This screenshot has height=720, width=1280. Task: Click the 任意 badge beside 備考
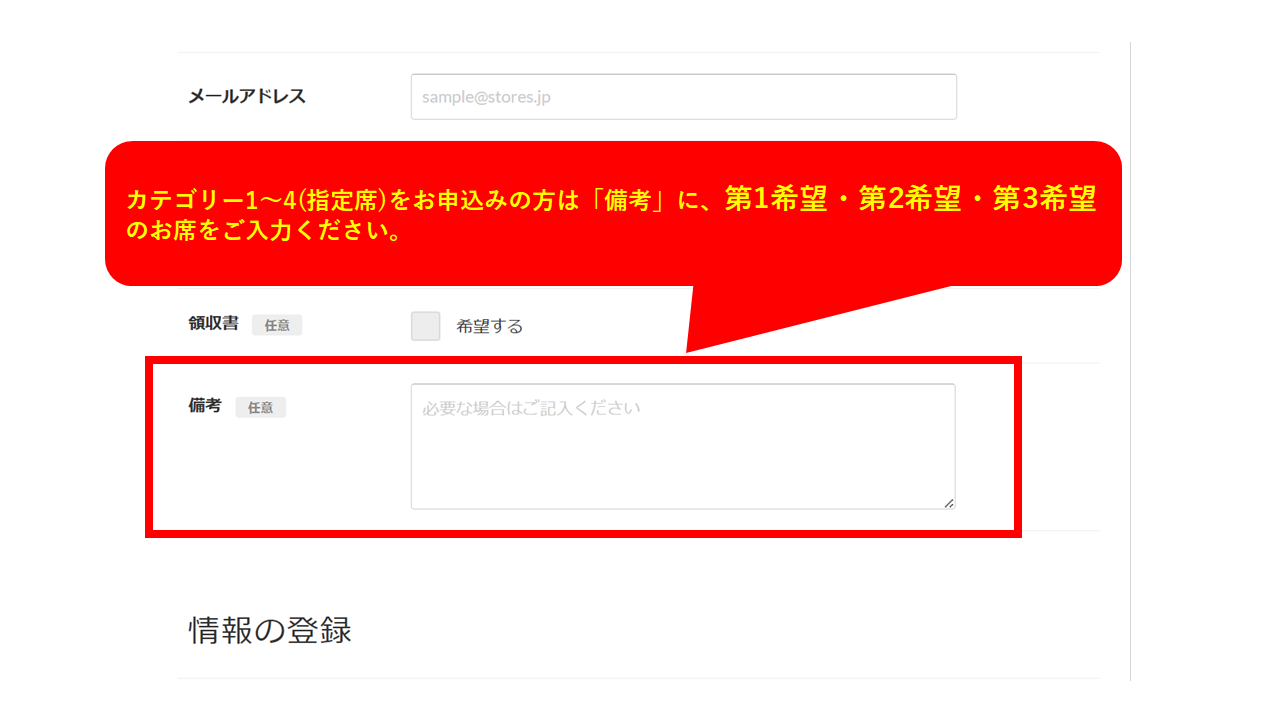[261, 407]
